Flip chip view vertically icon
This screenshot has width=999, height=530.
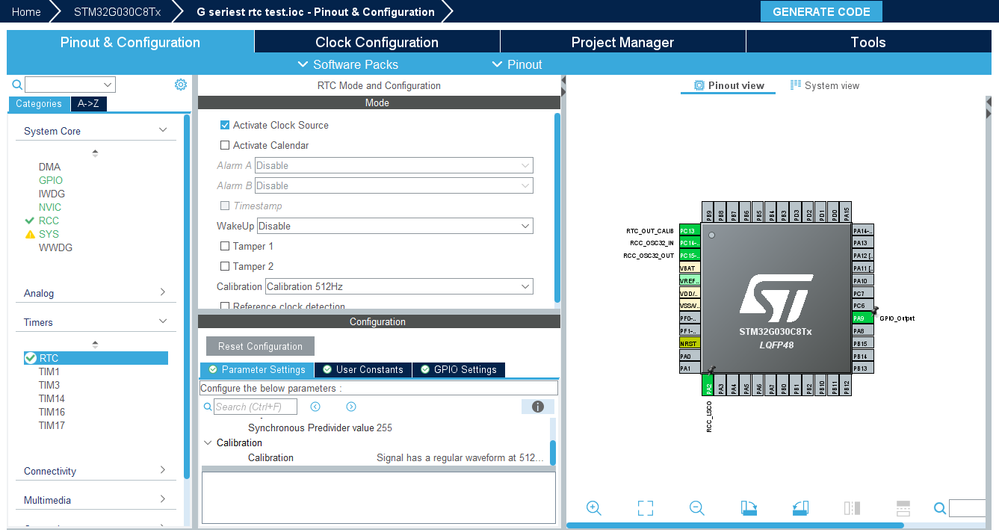903,508
